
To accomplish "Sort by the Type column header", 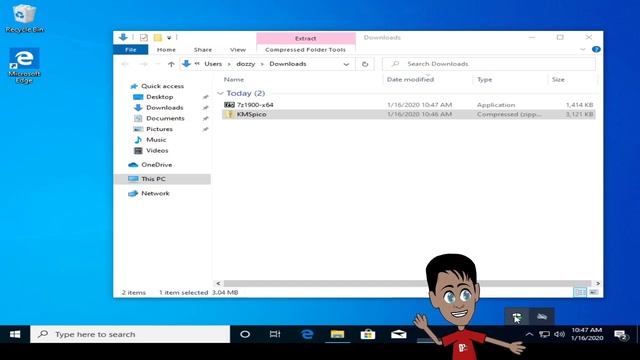I will [484, 80].
